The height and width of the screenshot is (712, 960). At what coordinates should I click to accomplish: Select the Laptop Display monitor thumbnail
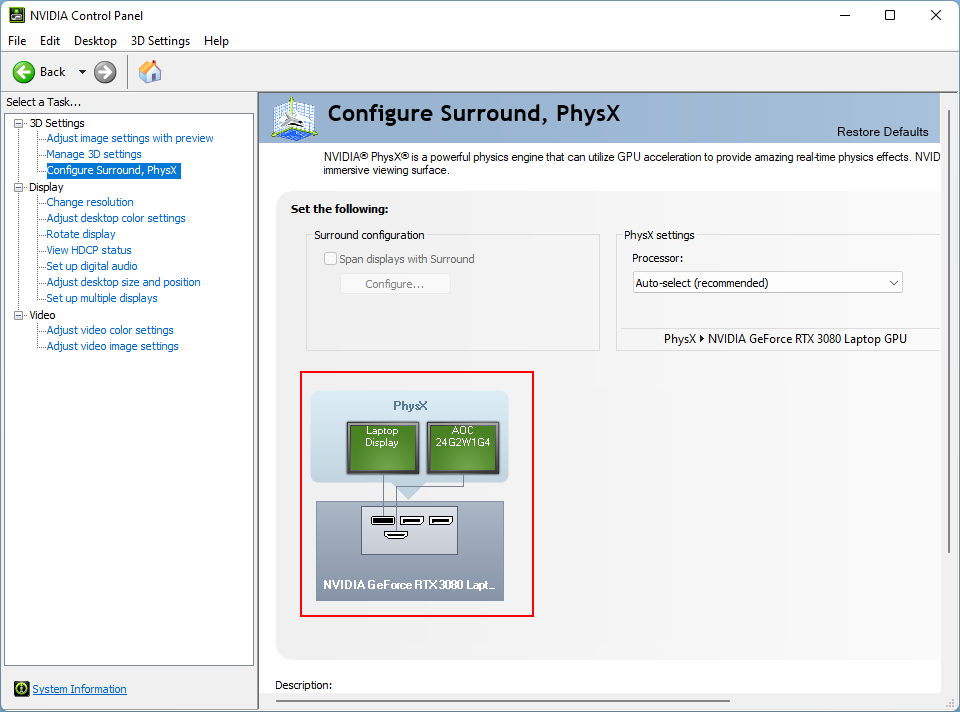(383, 448)
